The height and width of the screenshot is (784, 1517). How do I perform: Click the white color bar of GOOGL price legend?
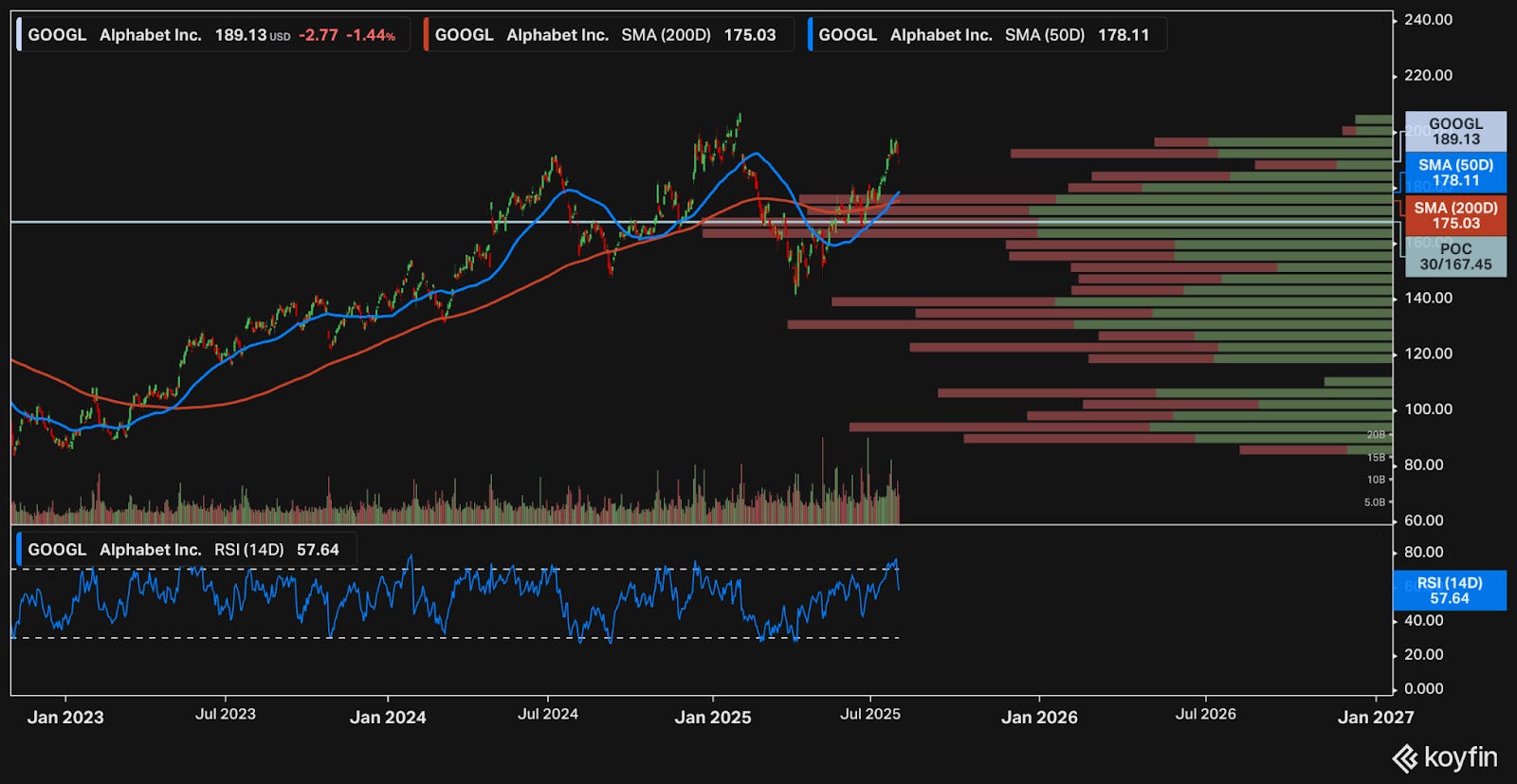[x=19, y=35]
